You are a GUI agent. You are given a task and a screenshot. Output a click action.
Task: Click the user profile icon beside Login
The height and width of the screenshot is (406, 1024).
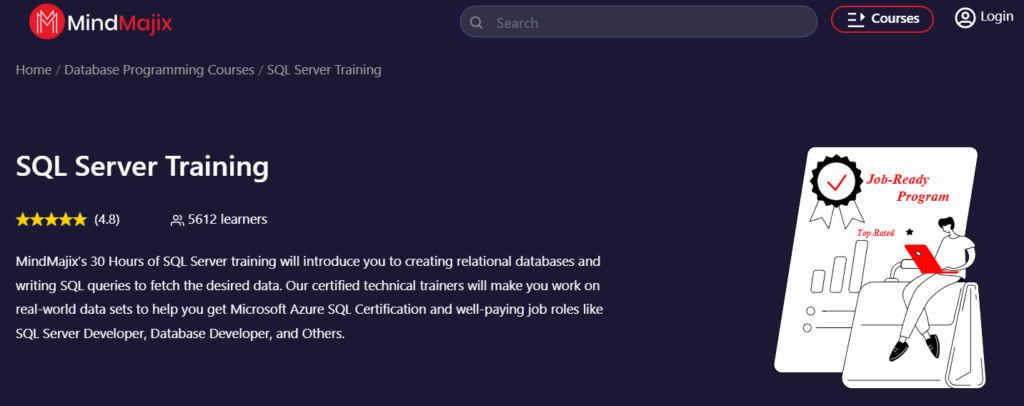[964, 17]
